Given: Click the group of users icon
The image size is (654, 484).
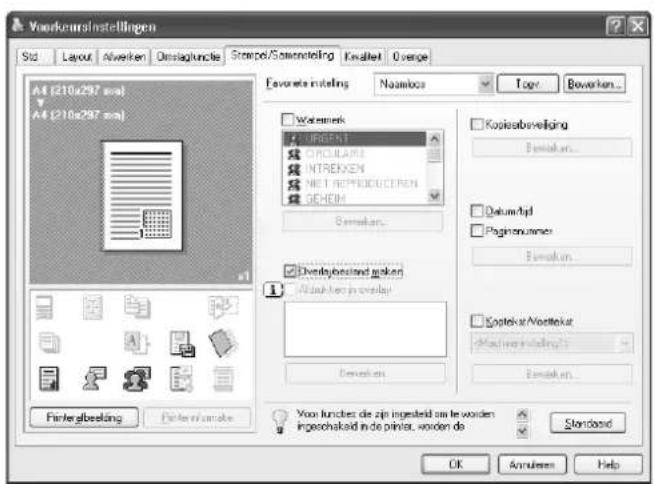Looking at the screenshot, I should pos(137,379).
